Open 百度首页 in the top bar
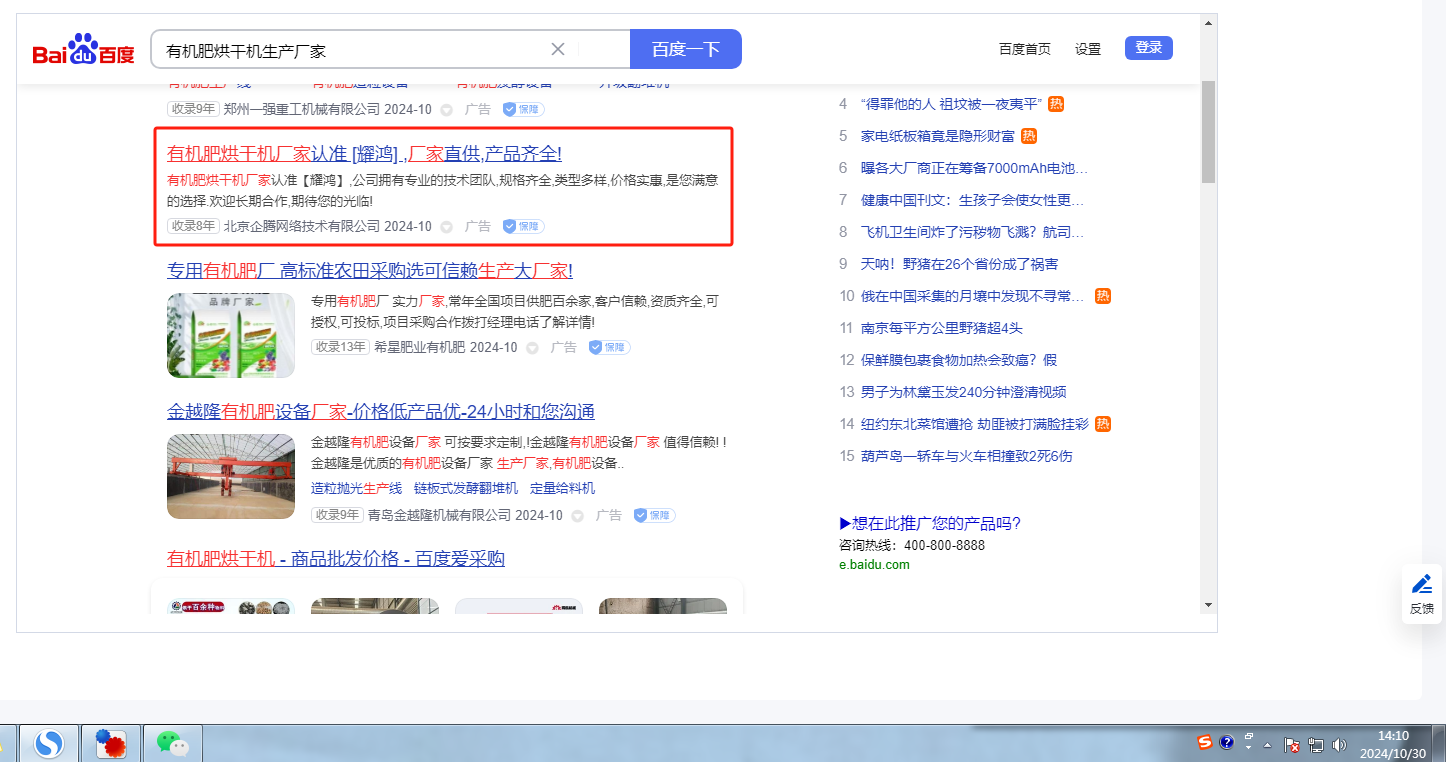This screenshot has width=1446, height=762. 1024,49
